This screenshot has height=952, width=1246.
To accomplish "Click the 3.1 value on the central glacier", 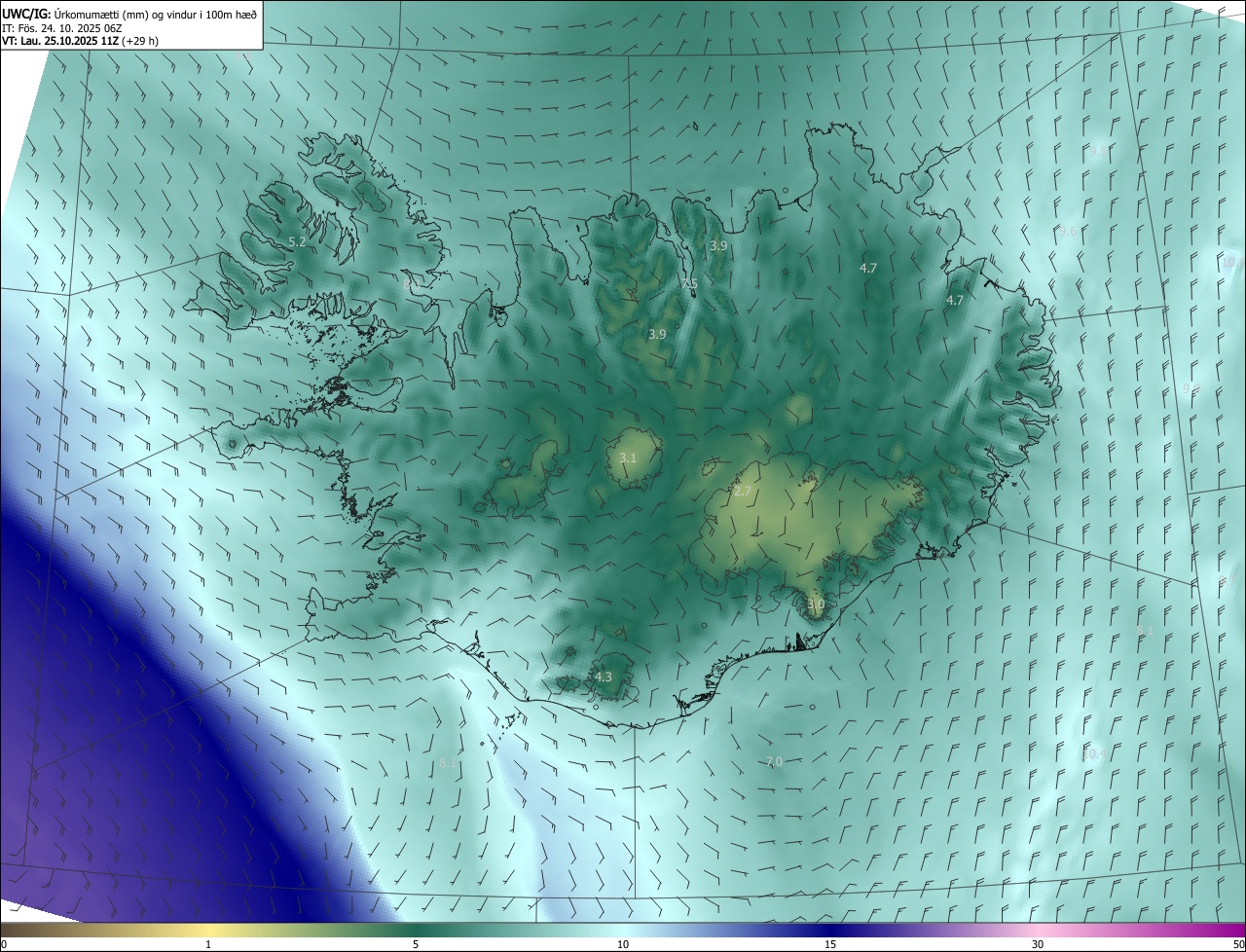I will tap(628, 458).
